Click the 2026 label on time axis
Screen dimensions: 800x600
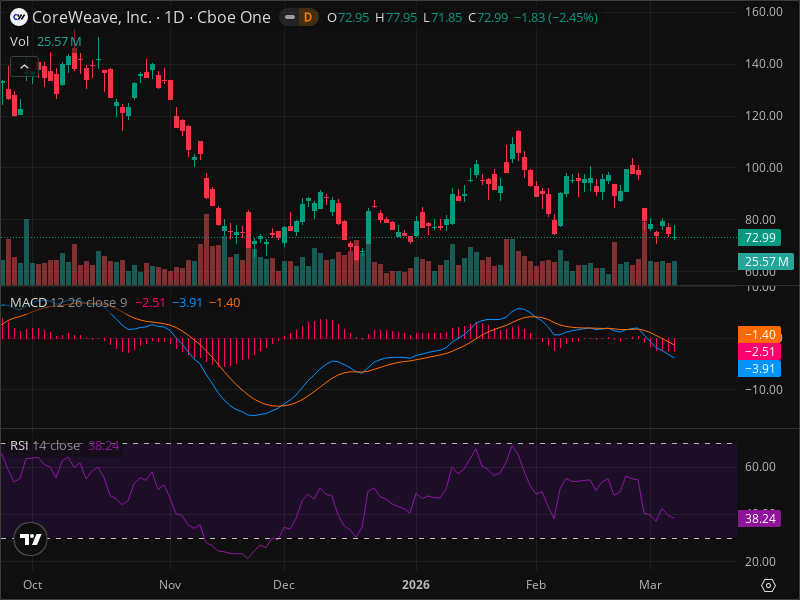click(416, 585)
